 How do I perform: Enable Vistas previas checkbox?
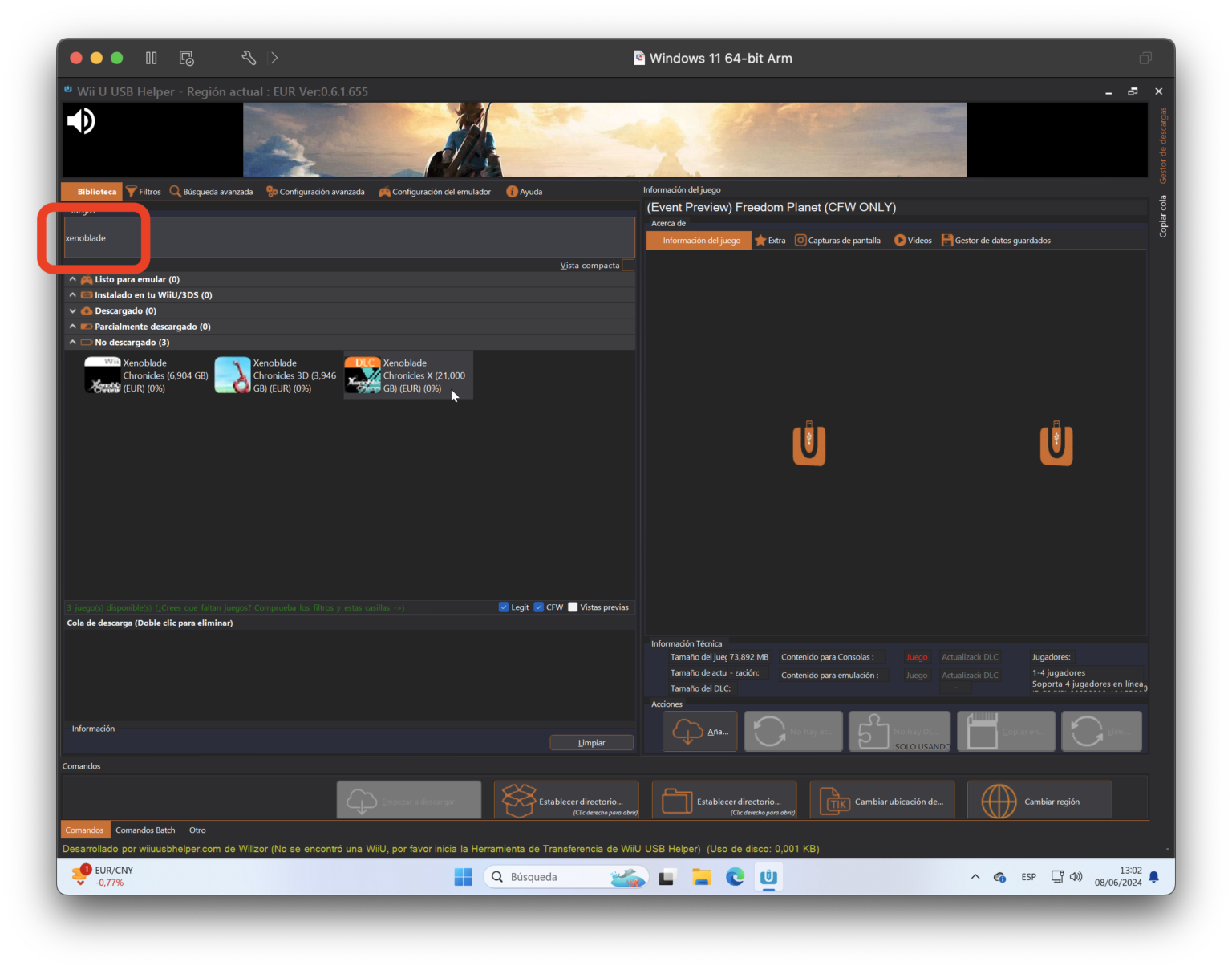point(573,607)
